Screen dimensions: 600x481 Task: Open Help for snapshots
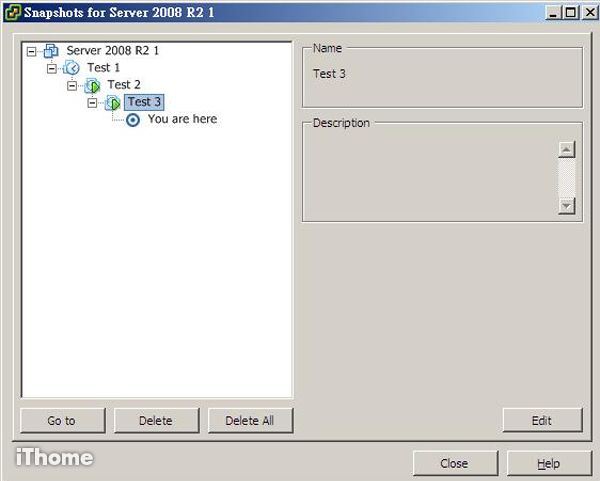click(x=549, y=463)
